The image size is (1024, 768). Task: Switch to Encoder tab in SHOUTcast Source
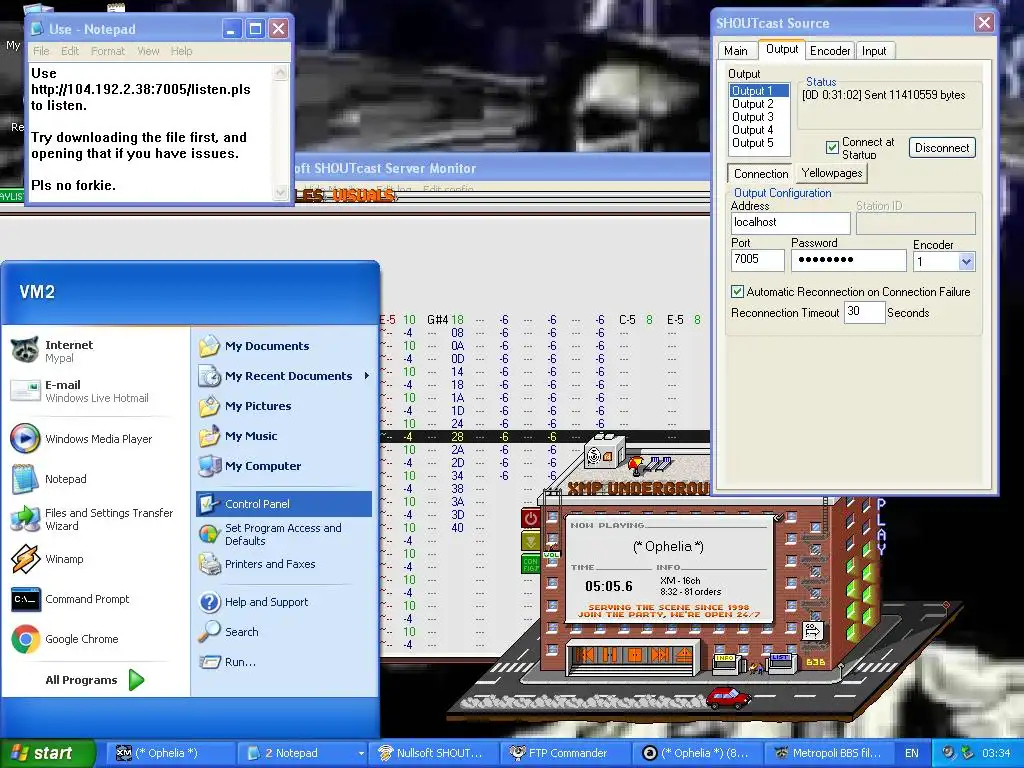coord(830,50)
